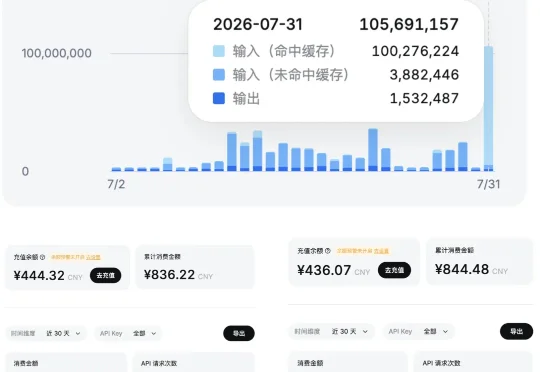The width and height of the screenshot is (540, 372).
Task: Click the 7/2 x-axis date label
Action: (x=116, y=184)
